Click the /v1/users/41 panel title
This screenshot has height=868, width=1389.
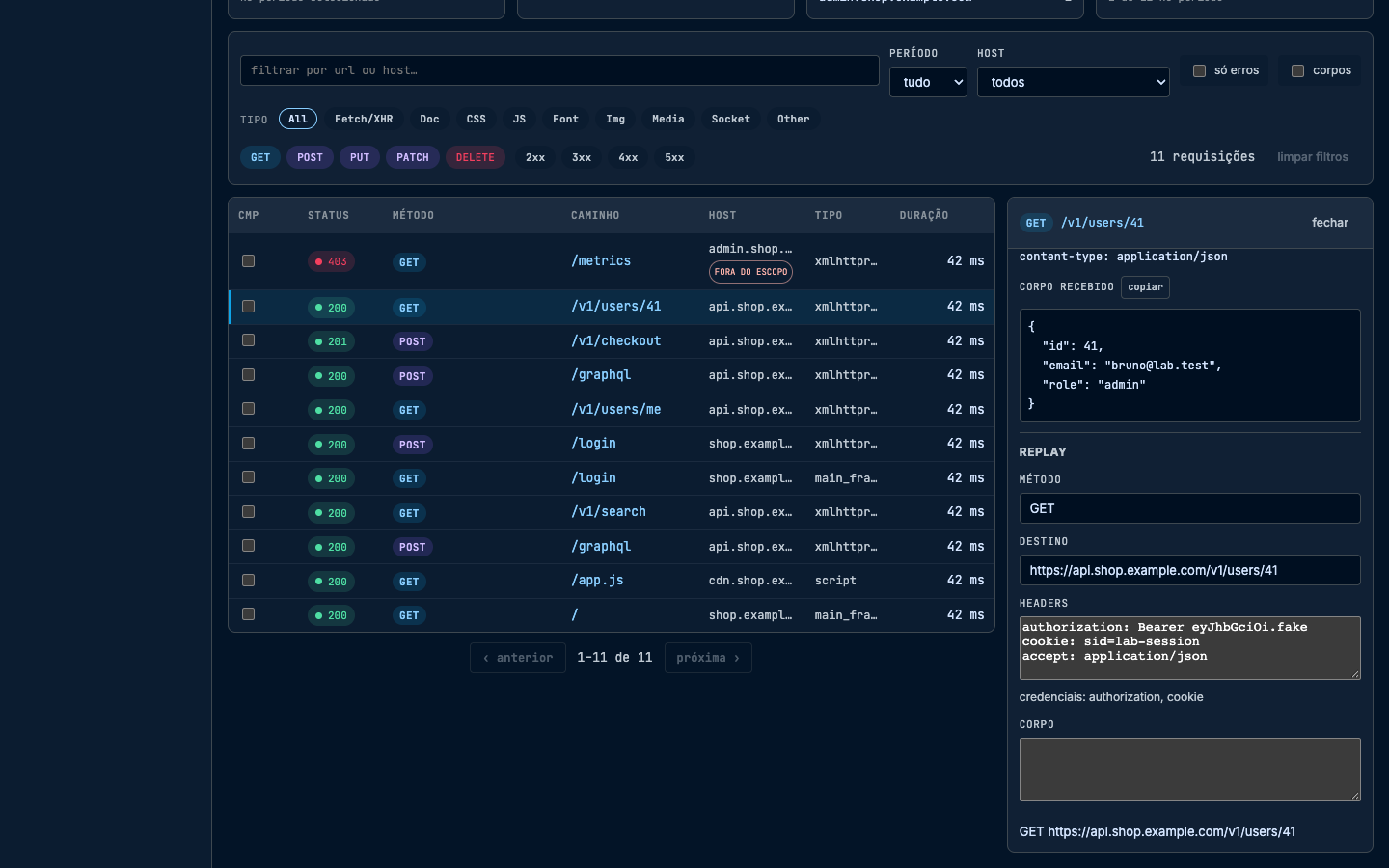click(1103, 223)
